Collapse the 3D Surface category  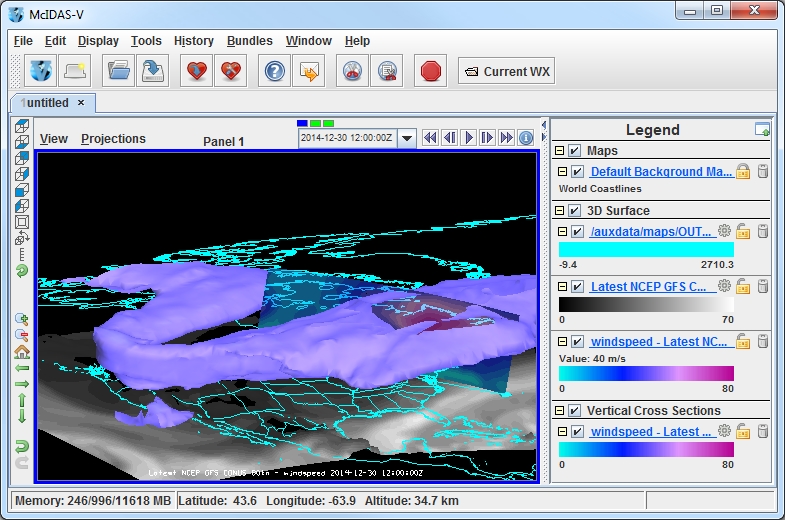click(x=560, y=211)
